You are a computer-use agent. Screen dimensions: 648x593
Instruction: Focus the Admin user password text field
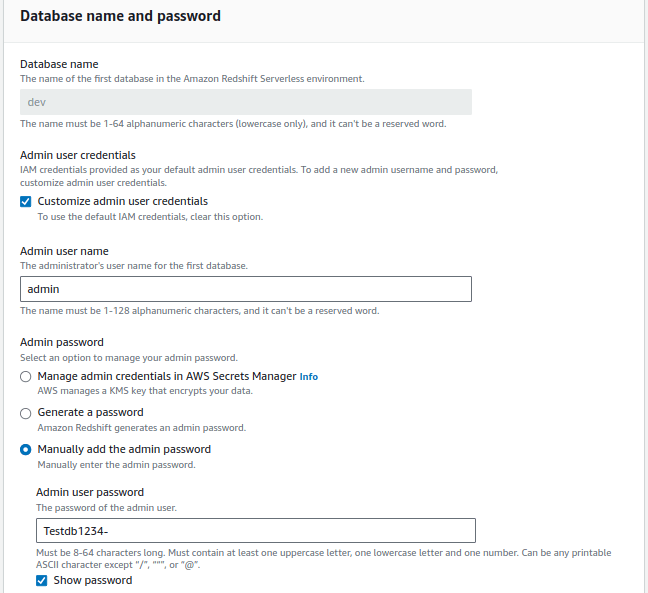[255, 530]
